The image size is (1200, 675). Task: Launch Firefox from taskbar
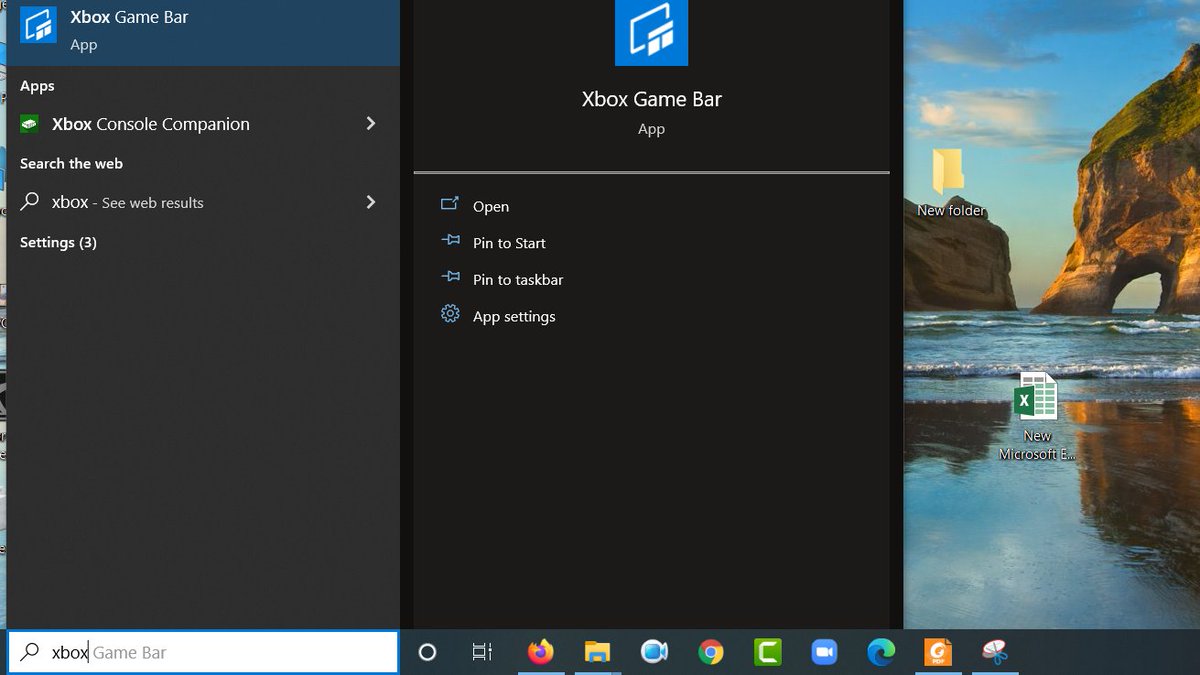(540, 652)
